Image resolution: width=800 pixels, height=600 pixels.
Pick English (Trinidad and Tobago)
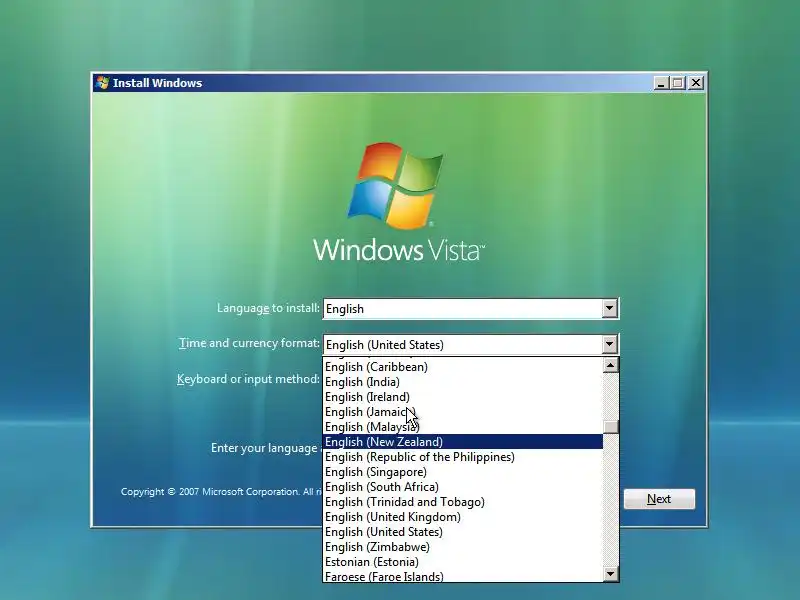click(463, 502)
